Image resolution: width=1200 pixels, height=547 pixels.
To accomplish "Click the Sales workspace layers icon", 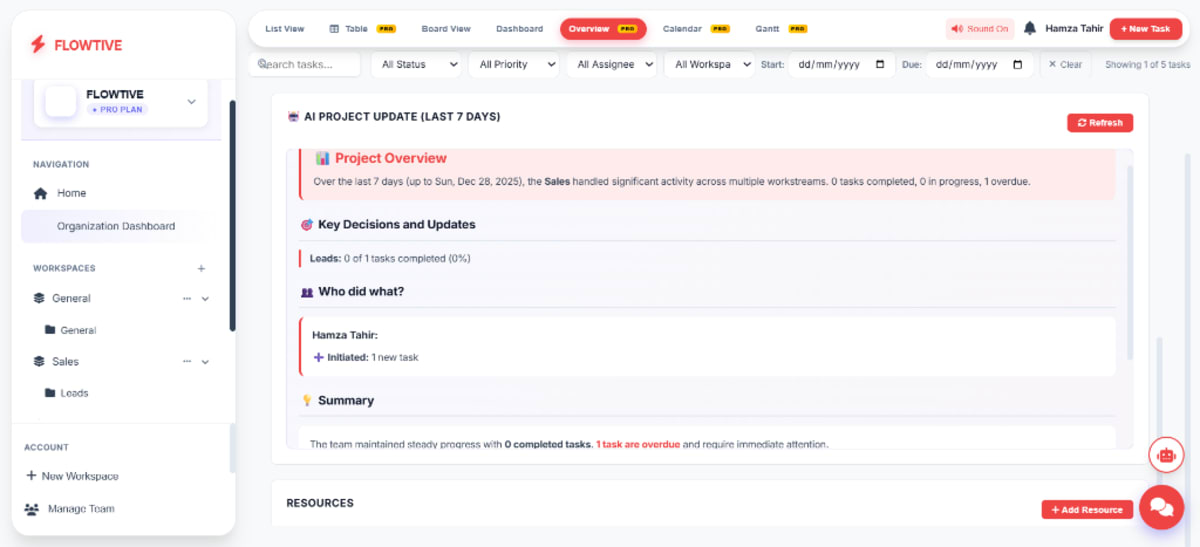I will 39,361.
